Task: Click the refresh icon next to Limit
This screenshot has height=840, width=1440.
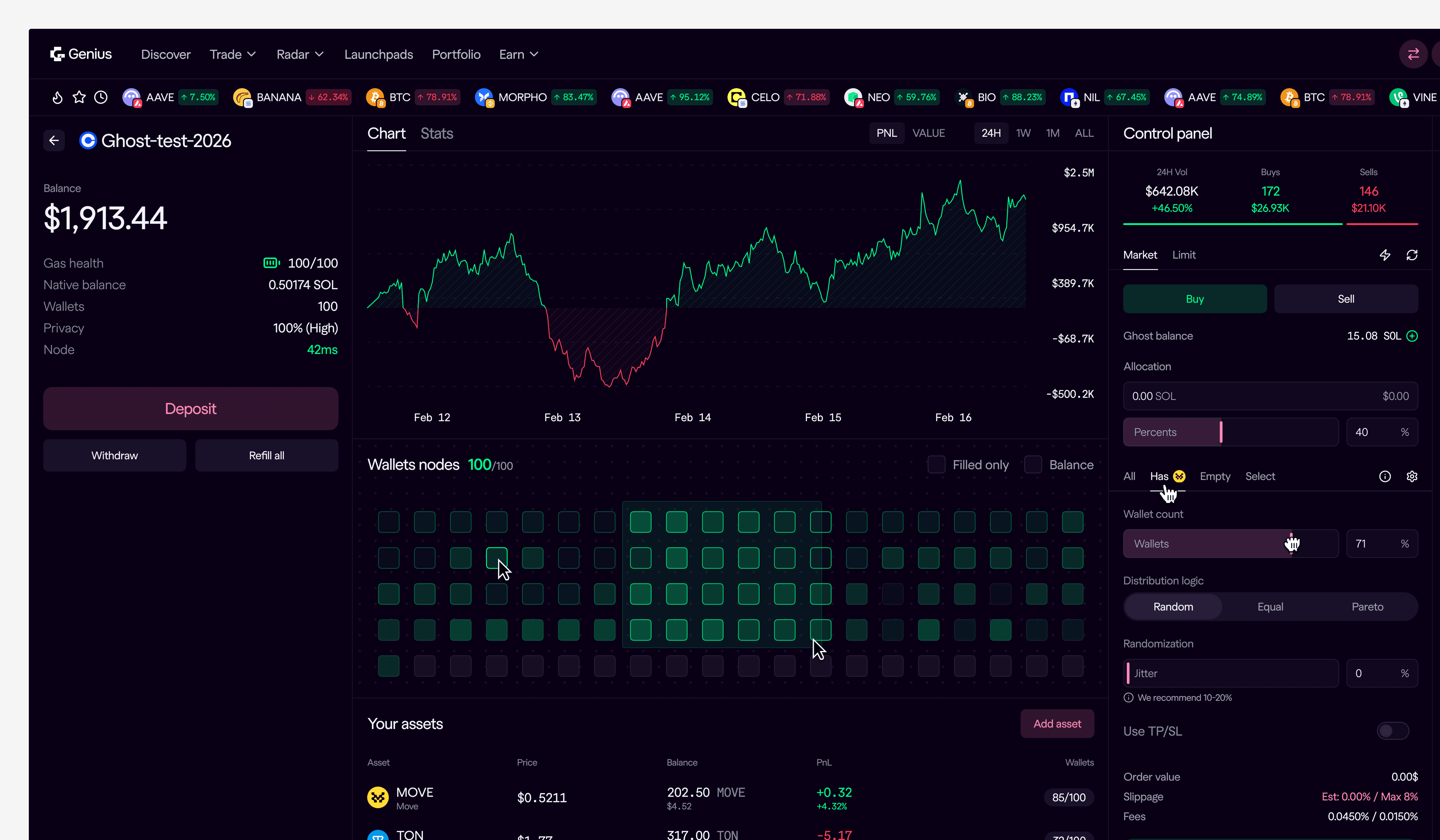Action: (x=1412, y=255)
